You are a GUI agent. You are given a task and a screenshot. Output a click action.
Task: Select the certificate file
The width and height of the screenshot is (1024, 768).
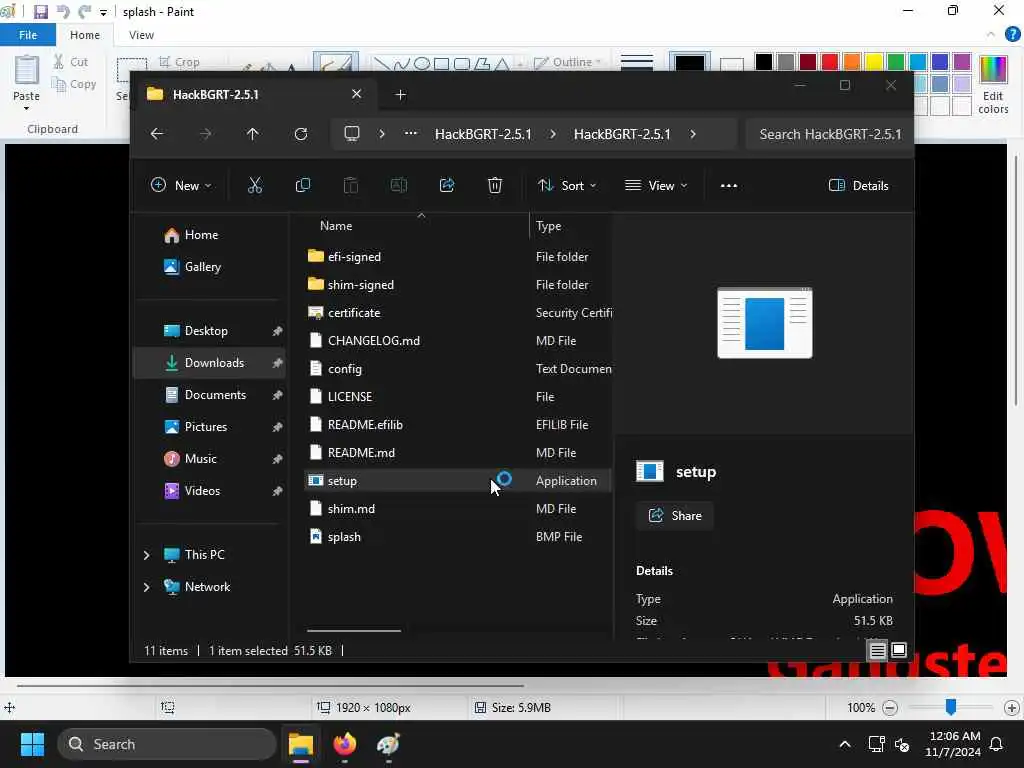[x=457, y=313]
